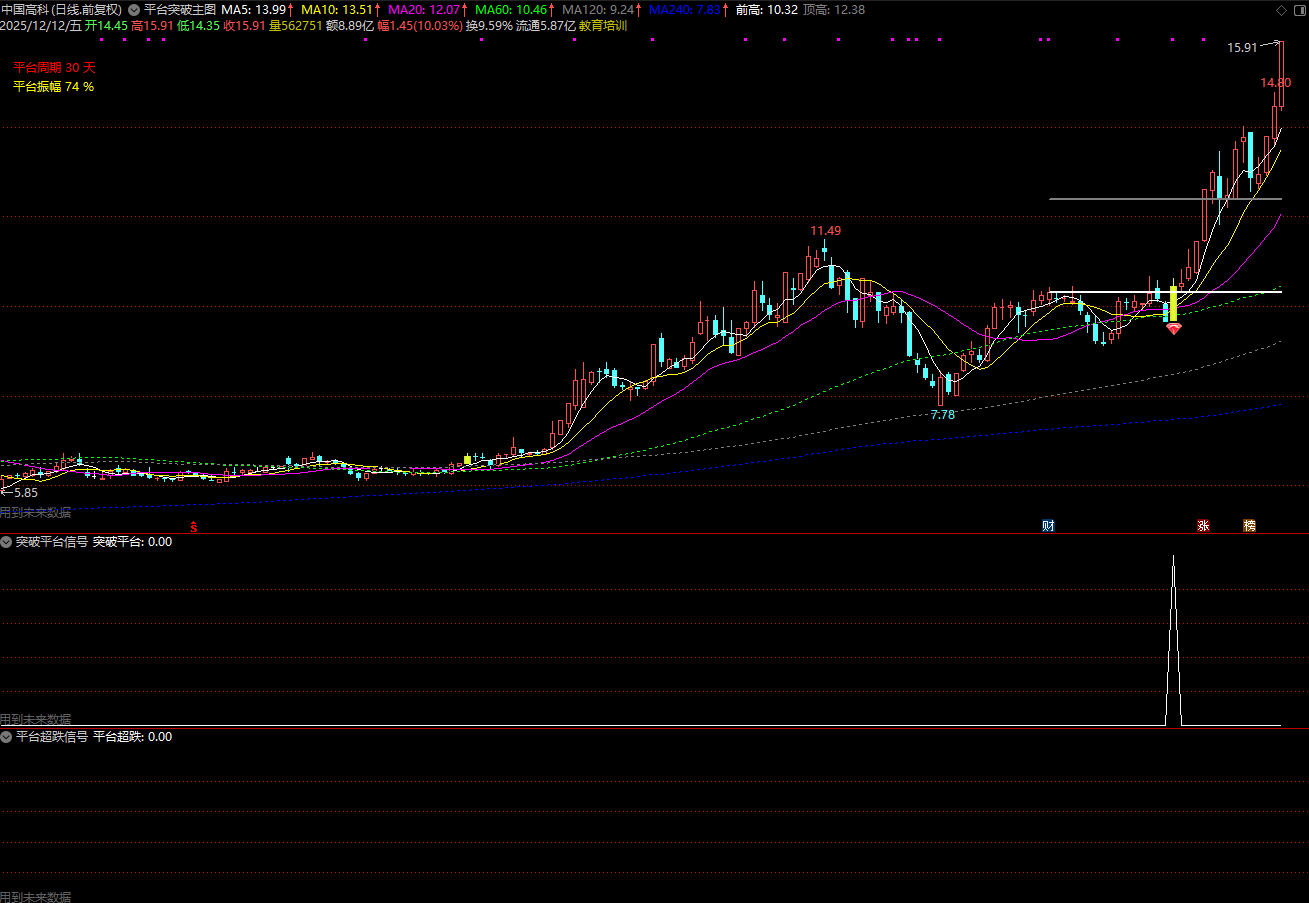Click the 平台突破主图 indicator name

point(180,10)
